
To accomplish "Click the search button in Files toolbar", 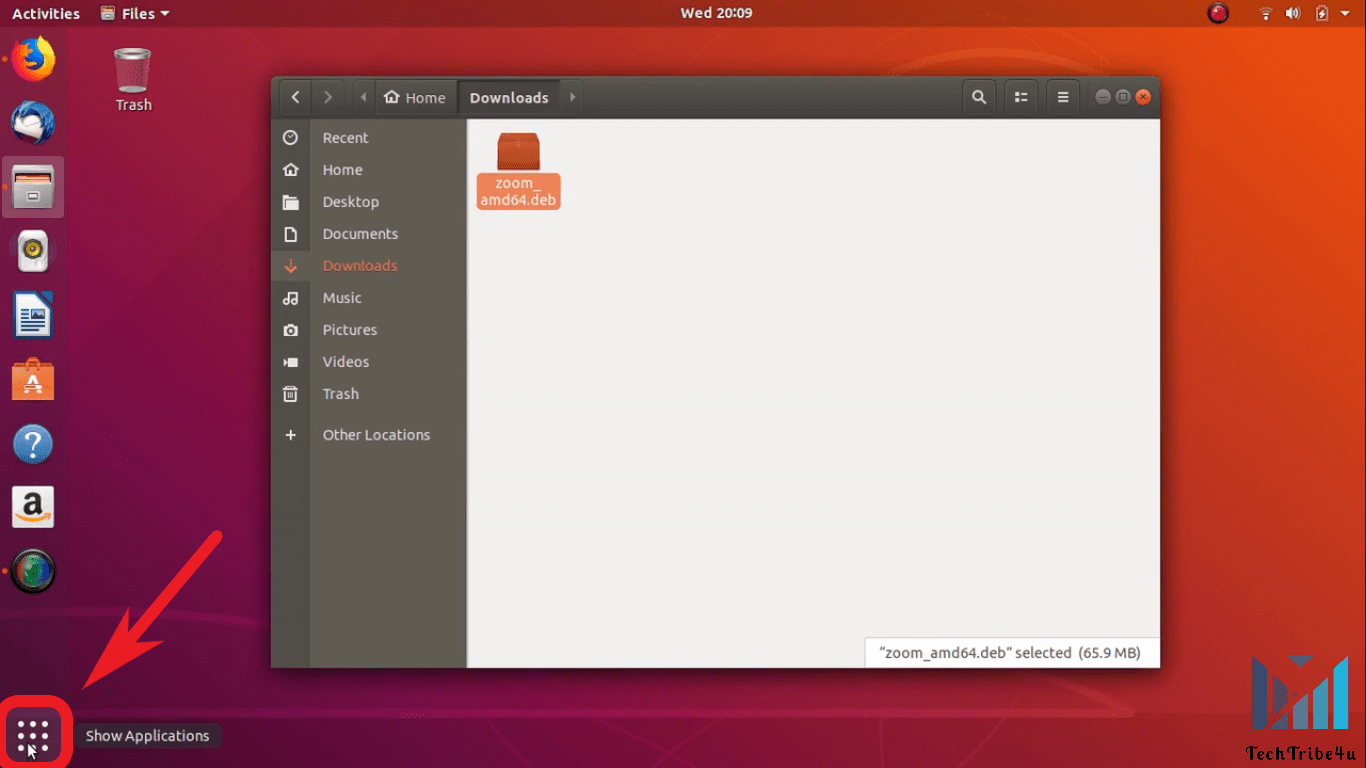I will pos(979,97).
